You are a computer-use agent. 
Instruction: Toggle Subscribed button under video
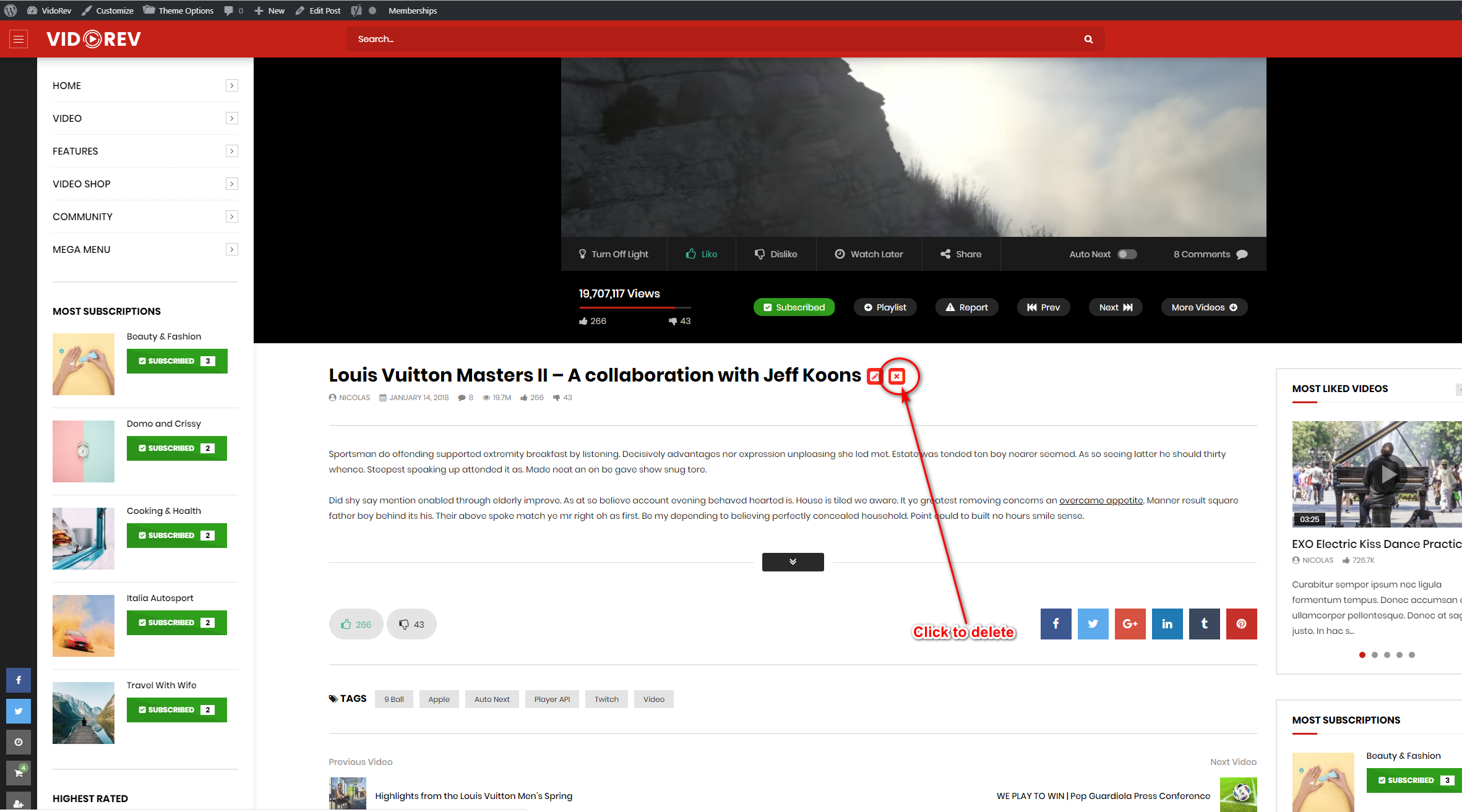(x=794, y=307)
